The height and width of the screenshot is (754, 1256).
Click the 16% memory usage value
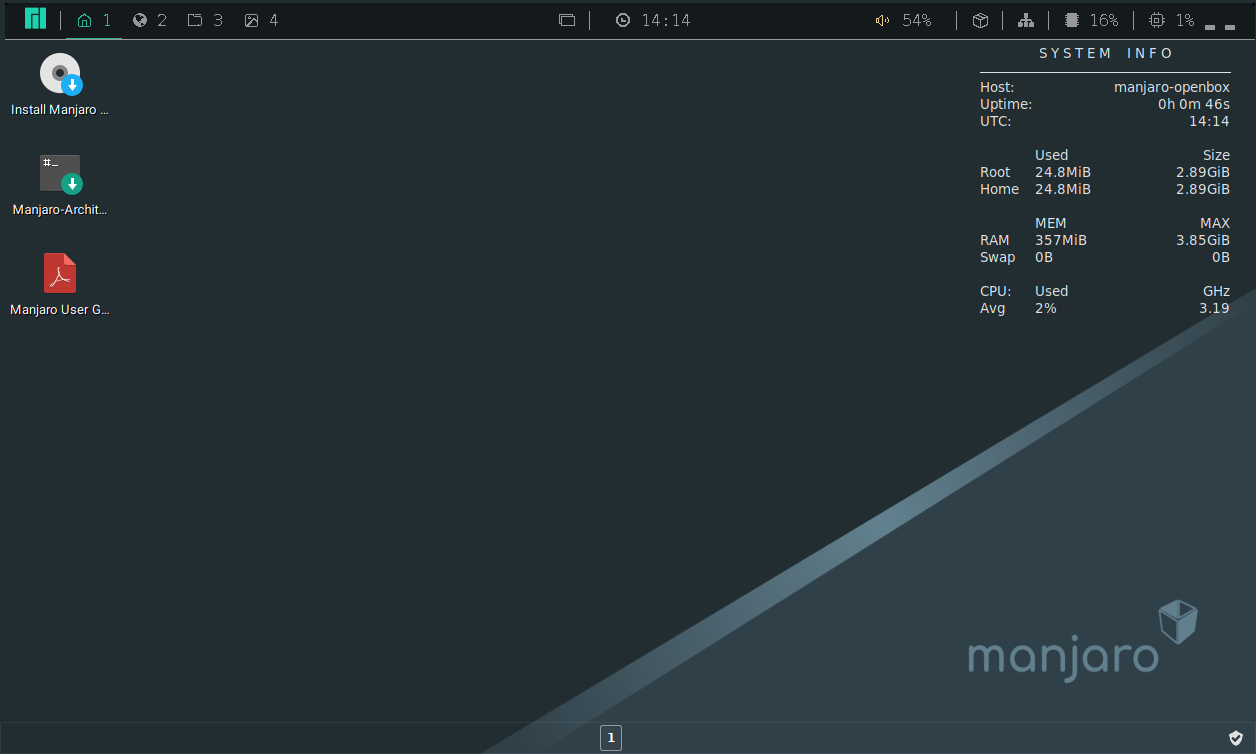[1104, 20]
